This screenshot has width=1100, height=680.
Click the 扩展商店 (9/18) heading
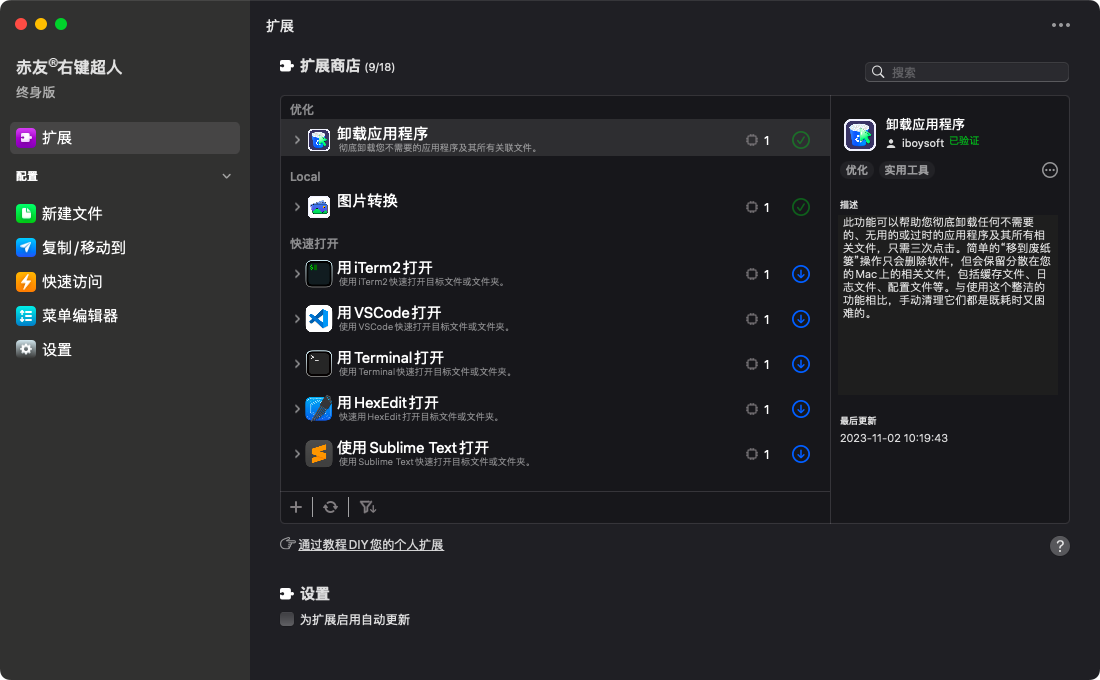(347, 66)
